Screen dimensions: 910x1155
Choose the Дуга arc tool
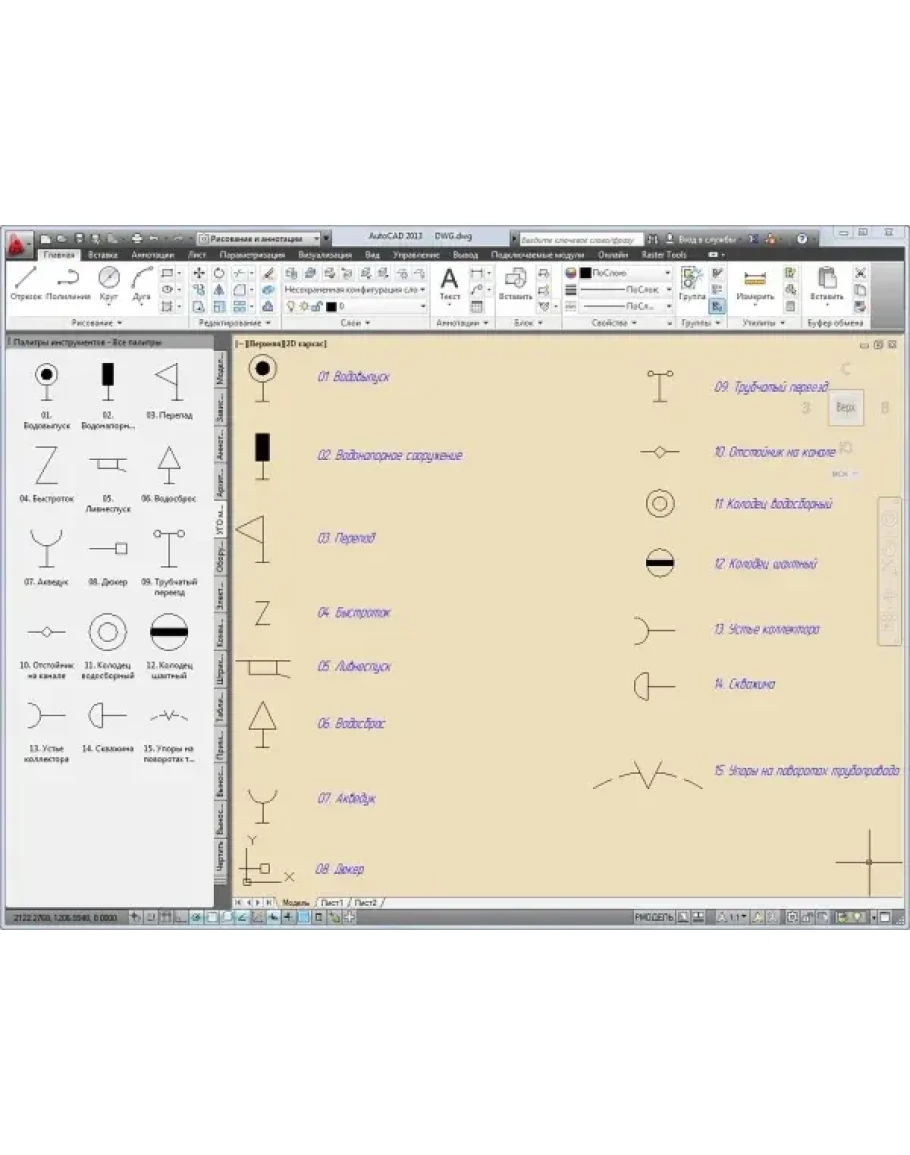(141, 282)
